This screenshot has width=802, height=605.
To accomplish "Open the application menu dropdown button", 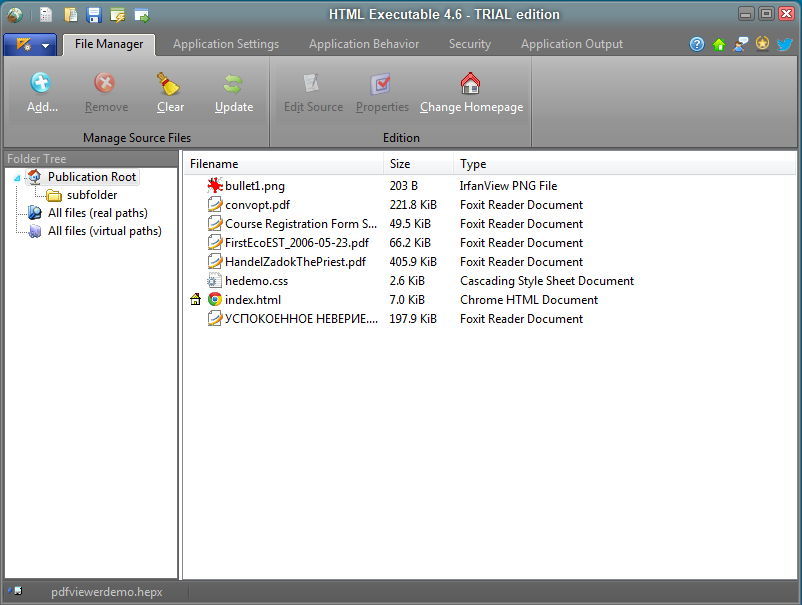I will coord(30,45).
